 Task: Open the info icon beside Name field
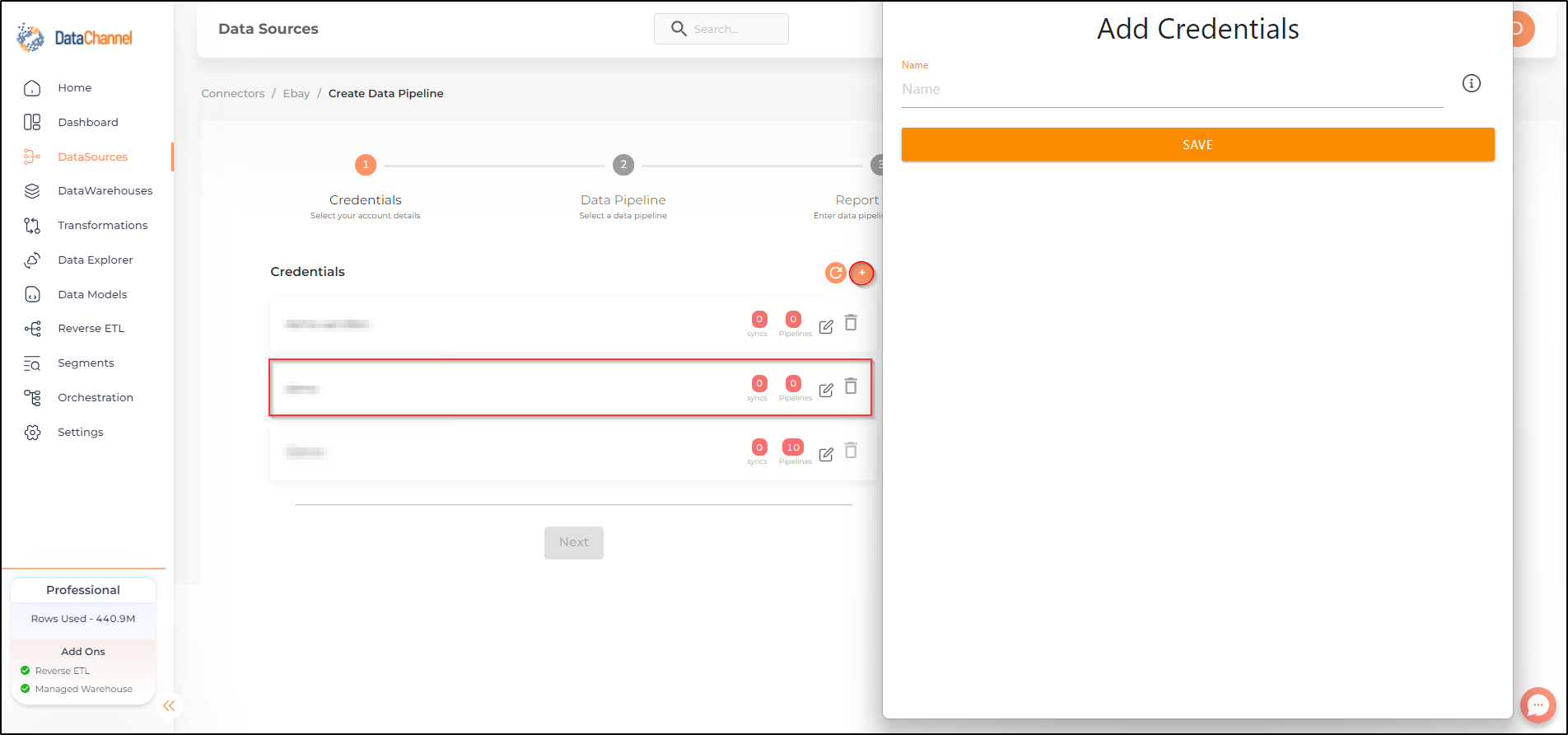pyautogui.click(x=1471, y=83)
